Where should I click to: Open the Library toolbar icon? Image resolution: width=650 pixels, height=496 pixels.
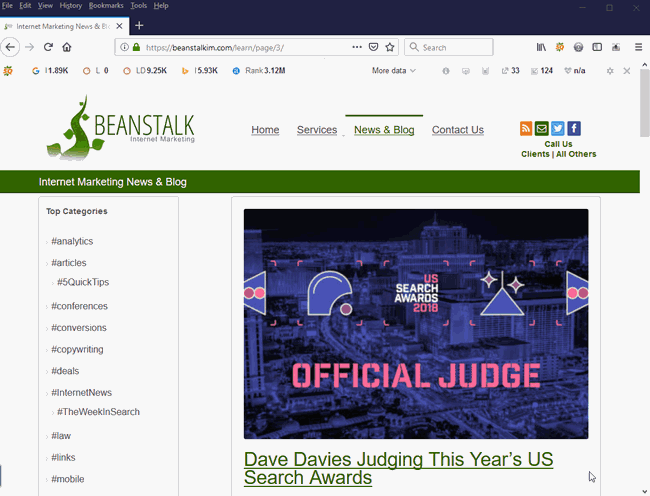click(541, 47)
